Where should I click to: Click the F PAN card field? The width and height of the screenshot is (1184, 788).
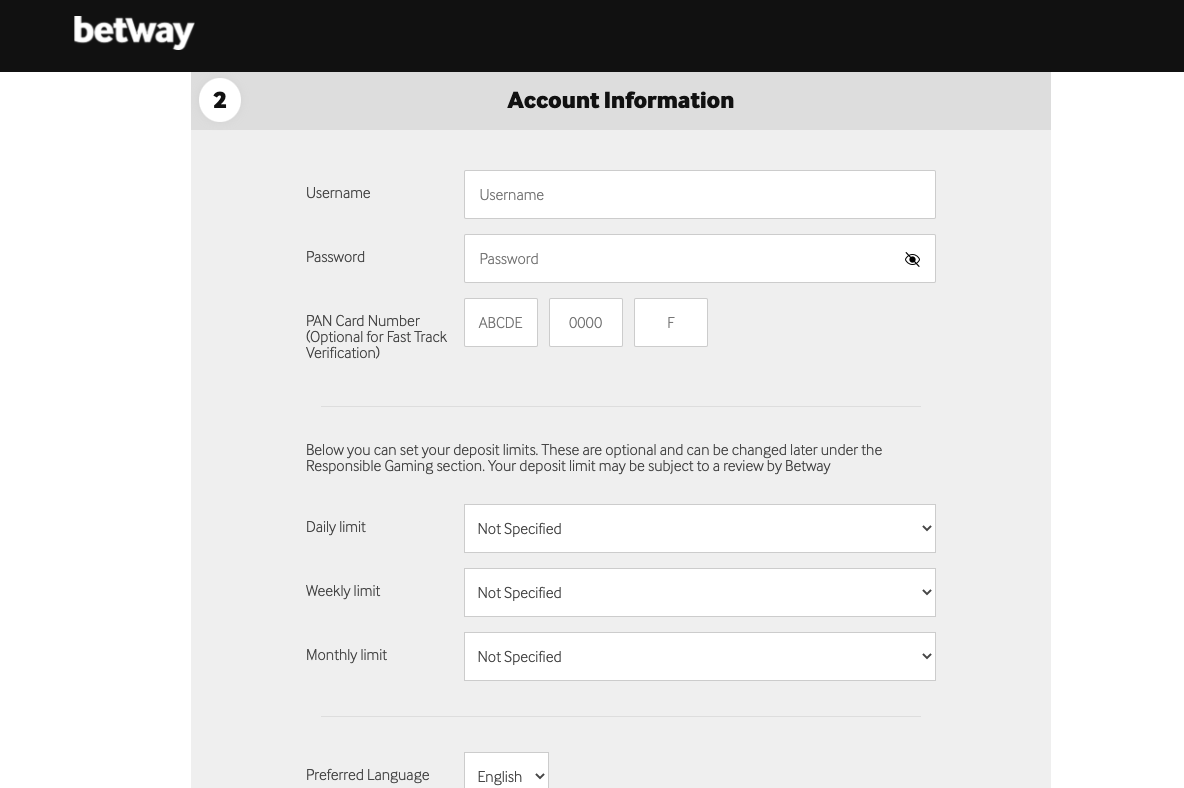[x=670, y=322]
